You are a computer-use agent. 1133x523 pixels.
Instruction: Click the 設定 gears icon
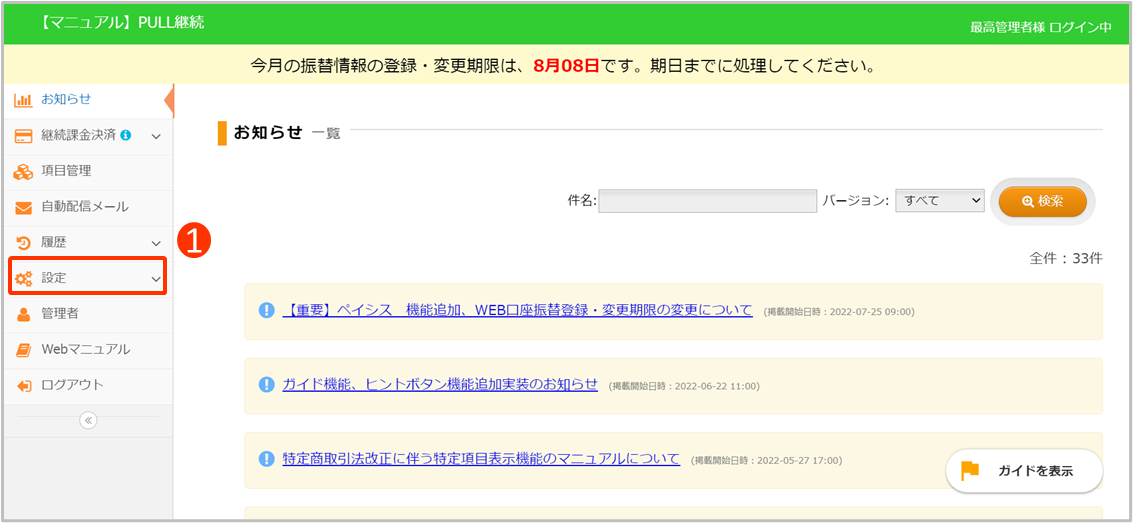pos(23,278)
